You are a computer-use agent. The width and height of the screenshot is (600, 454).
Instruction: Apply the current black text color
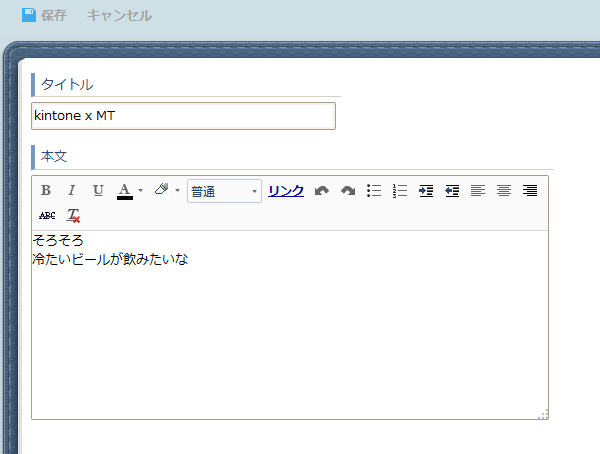125,191
